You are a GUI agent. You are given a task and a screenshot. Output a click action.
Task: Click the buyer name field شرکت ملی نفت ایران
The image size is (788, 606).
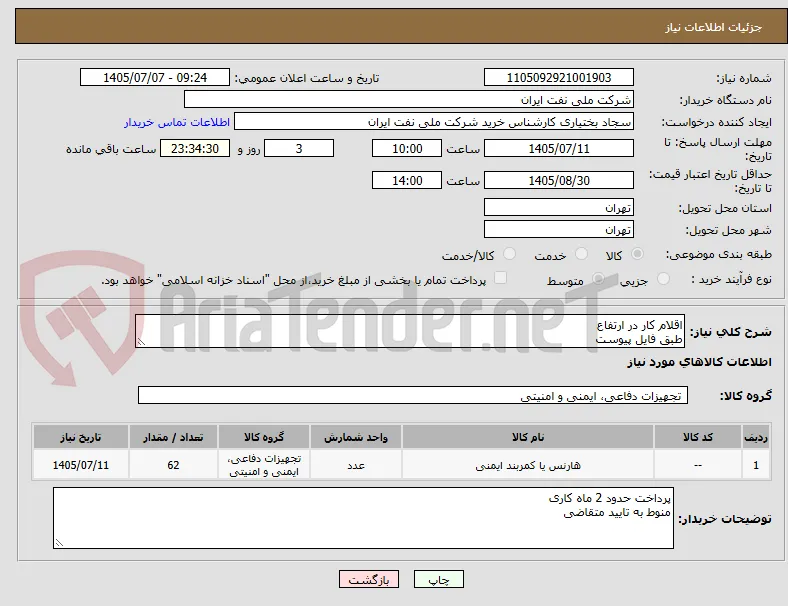coord(409,99)
